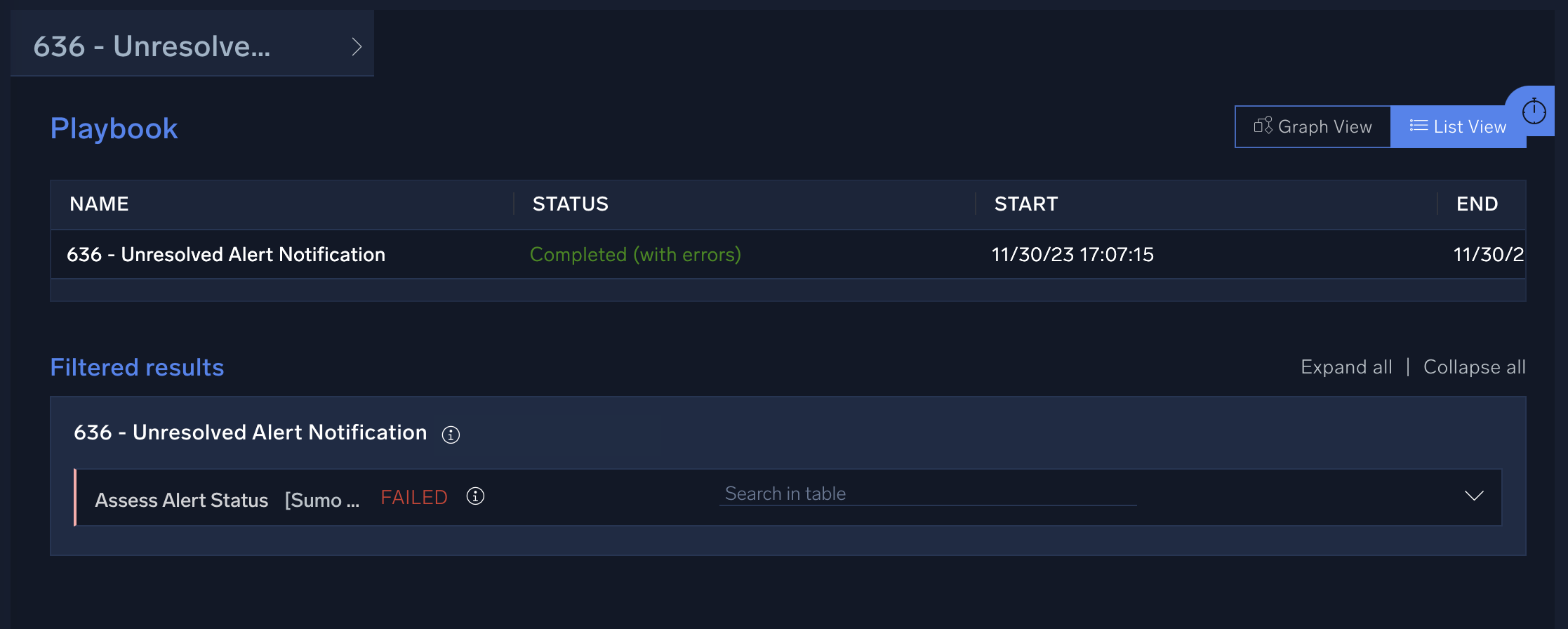Click the list symbol inside List View button

coord(1419,126)
